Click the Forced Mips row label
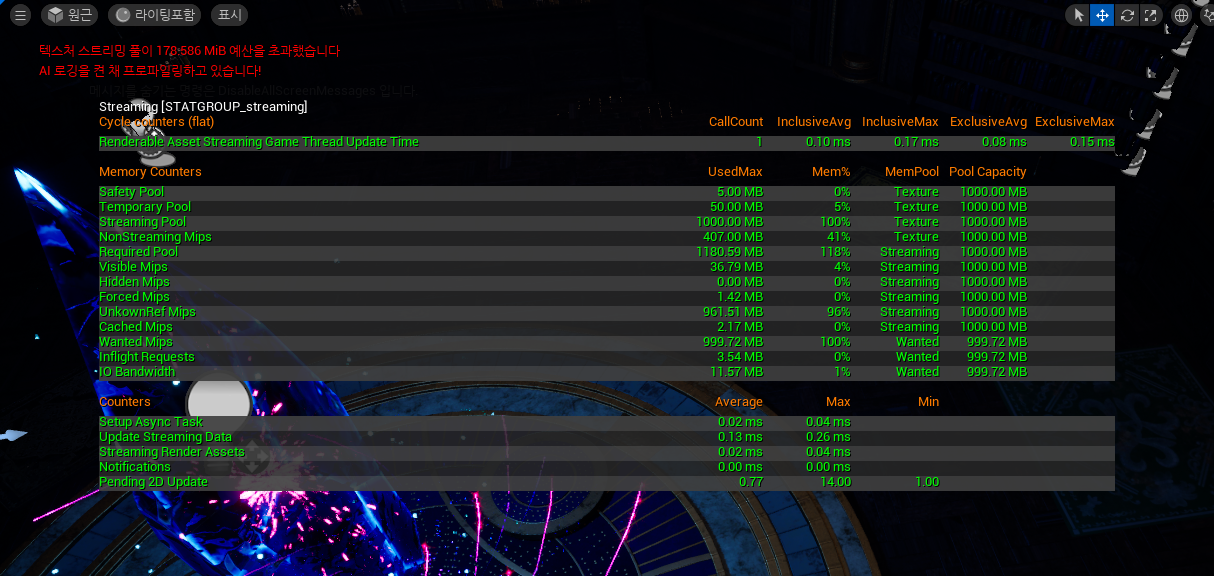Screen dimensions: 1214x576 (x=134, y=297)
